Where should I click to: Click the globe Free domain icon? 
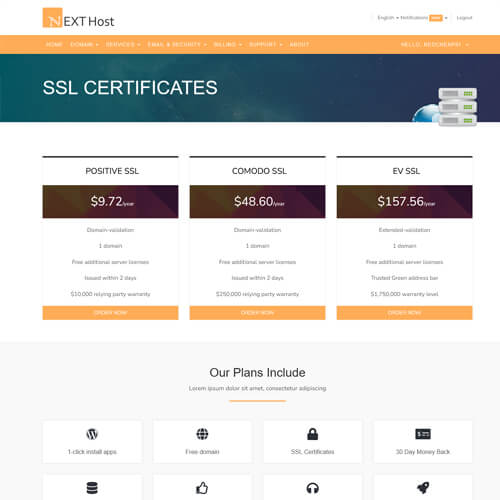click(202, 434)
